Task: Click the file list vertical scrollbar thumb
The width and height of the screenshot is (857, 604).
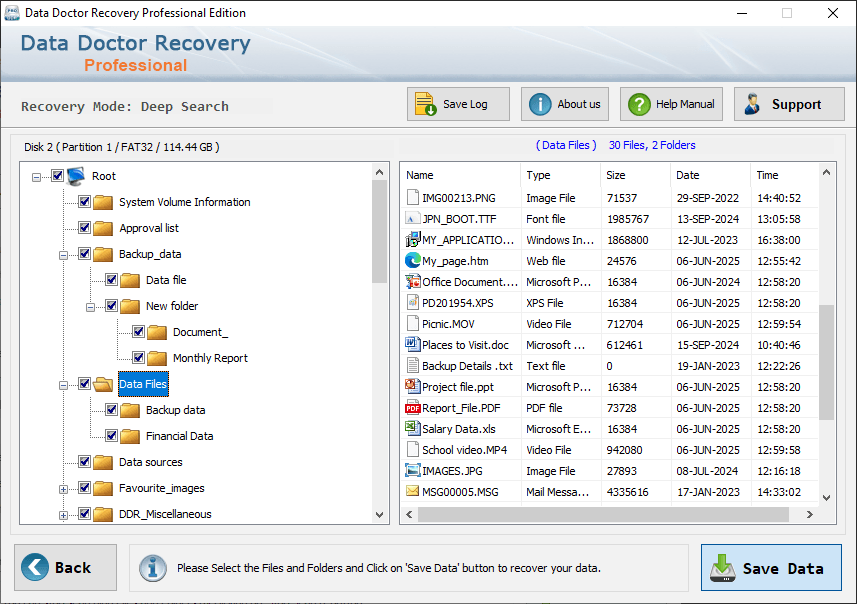Action: coord(826,362)
